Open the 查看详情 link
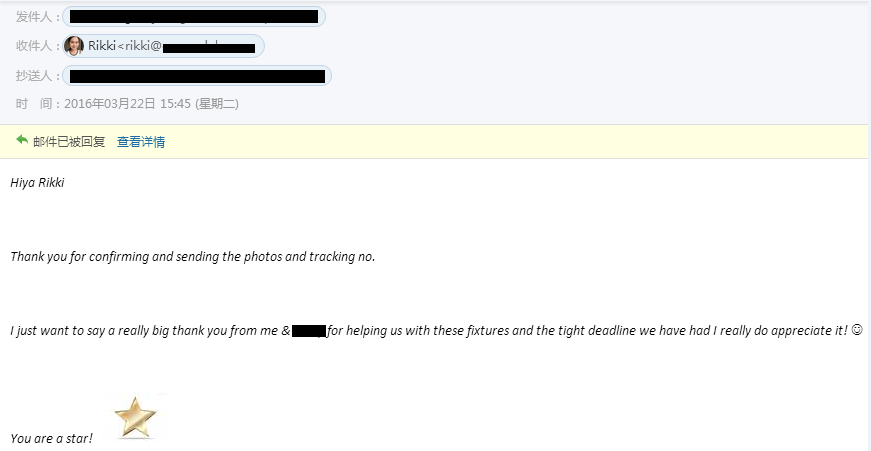Image resolution: width=871 pixels, height=451 pixels. click(141, 142)
